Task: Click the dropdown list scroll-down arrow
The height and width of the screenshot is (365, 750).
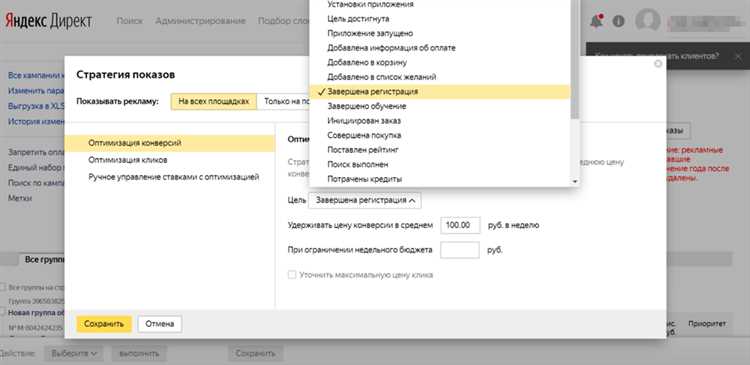Action: tap(575, 181)
